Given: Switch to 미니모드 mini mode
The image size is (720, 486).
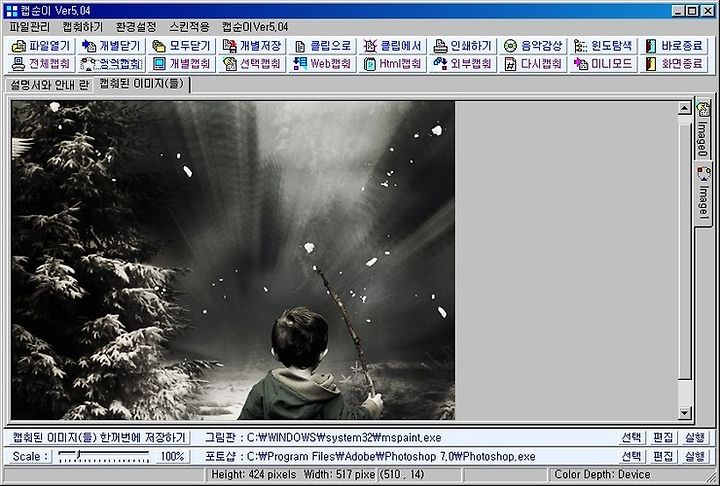Looking at the screenshot, I should point(603,64).
